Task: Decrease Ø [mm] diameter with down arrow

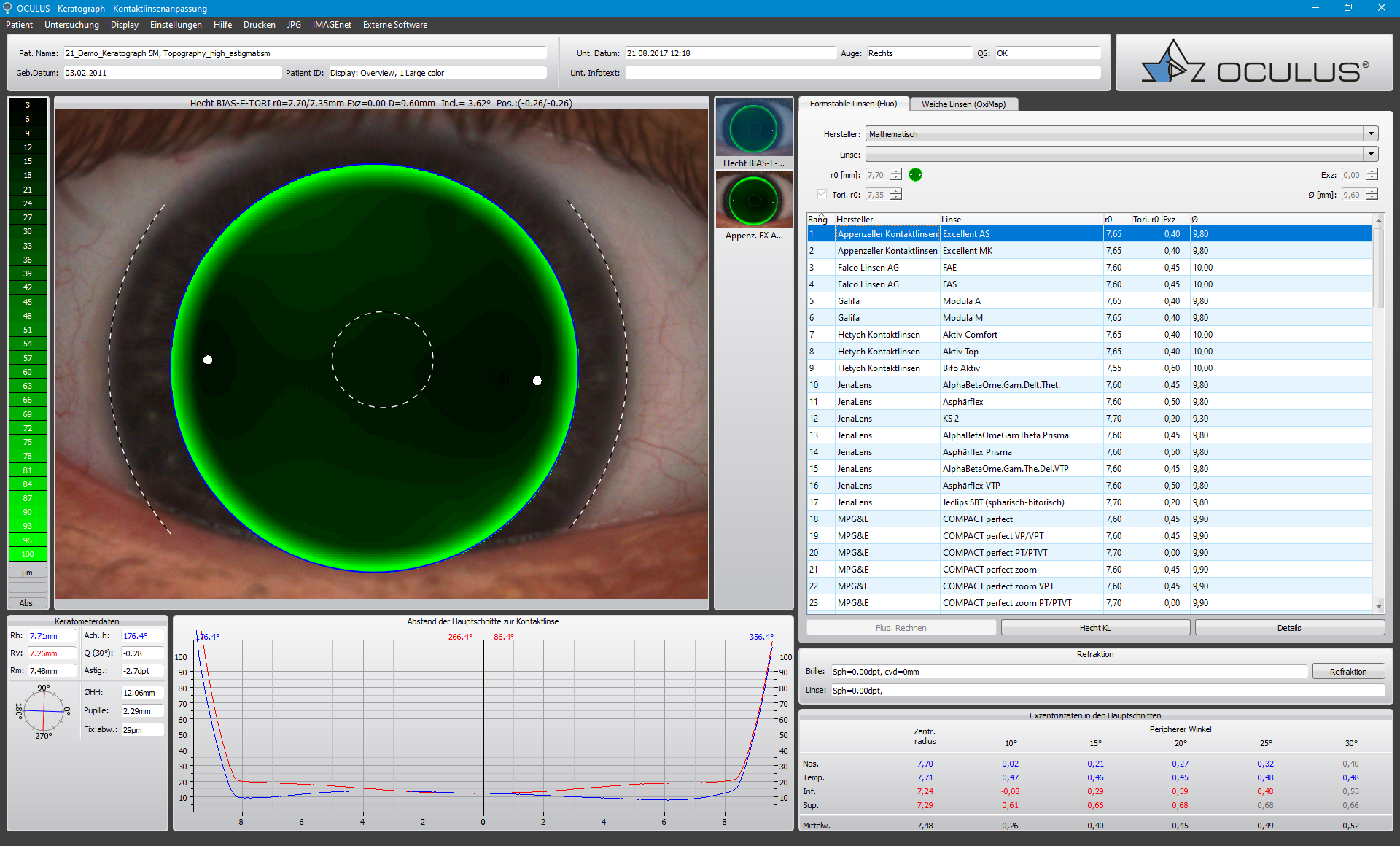Action: [x=1372, y=198]
